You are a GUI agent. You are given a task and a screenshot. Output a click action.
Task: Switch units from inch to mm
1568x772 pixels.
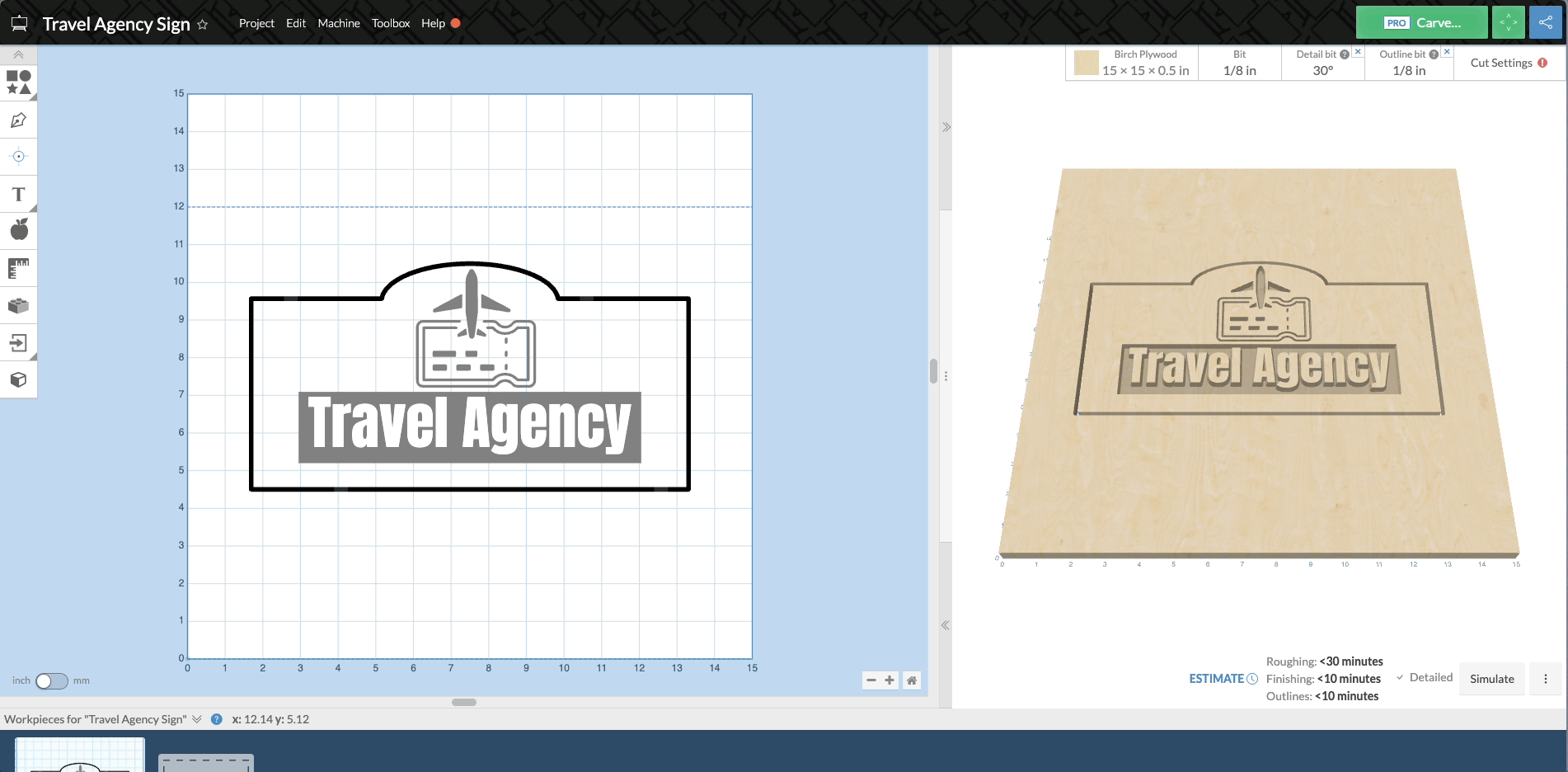point(49,680)
